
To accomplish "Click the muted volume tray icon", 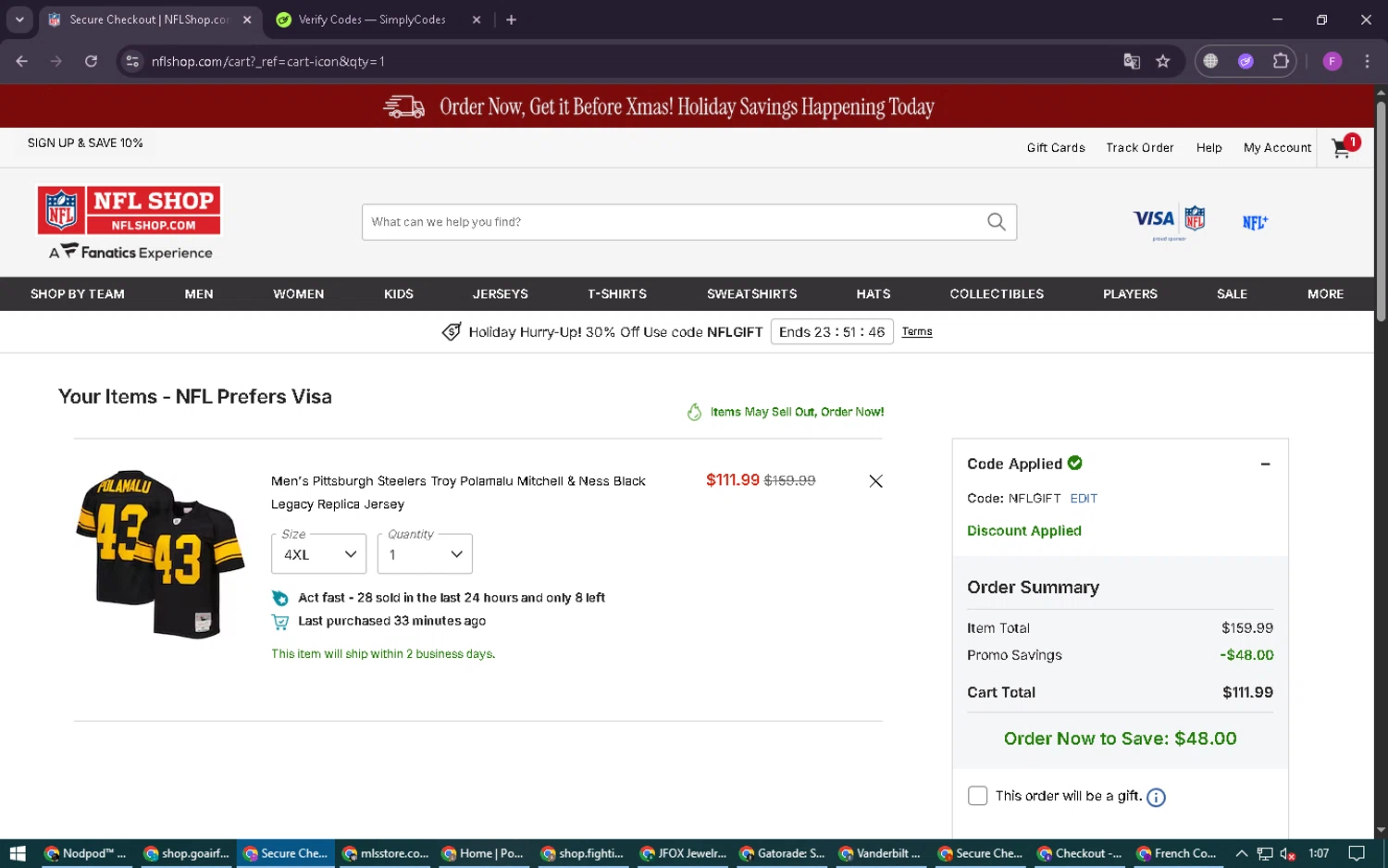I will tap(1287, 853).
